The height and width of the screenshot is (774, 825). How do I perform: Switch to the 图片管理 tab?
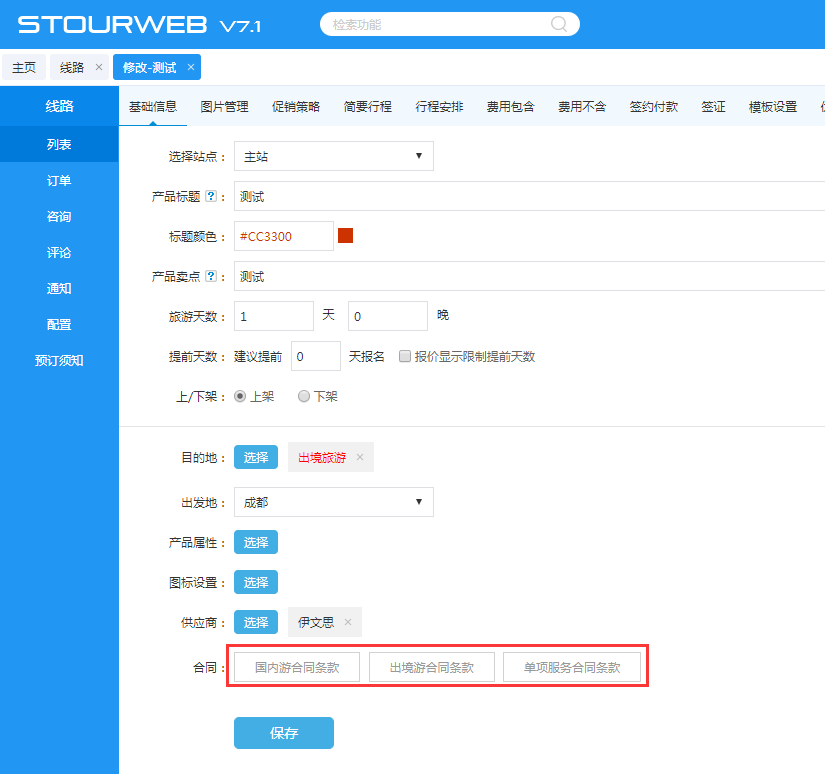[x=224, y=107]
